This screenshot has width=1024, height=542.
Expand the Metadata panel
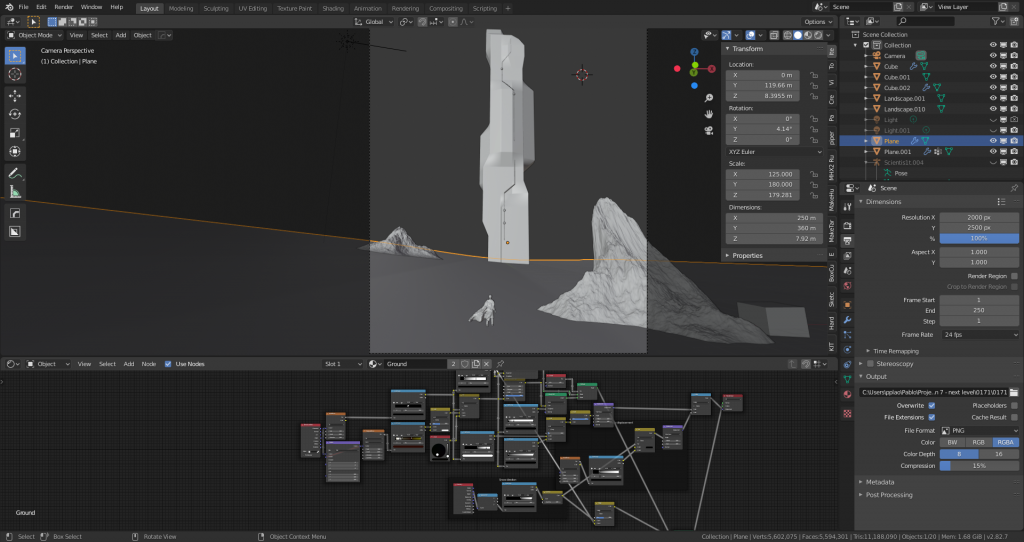(x=880, y=482)
